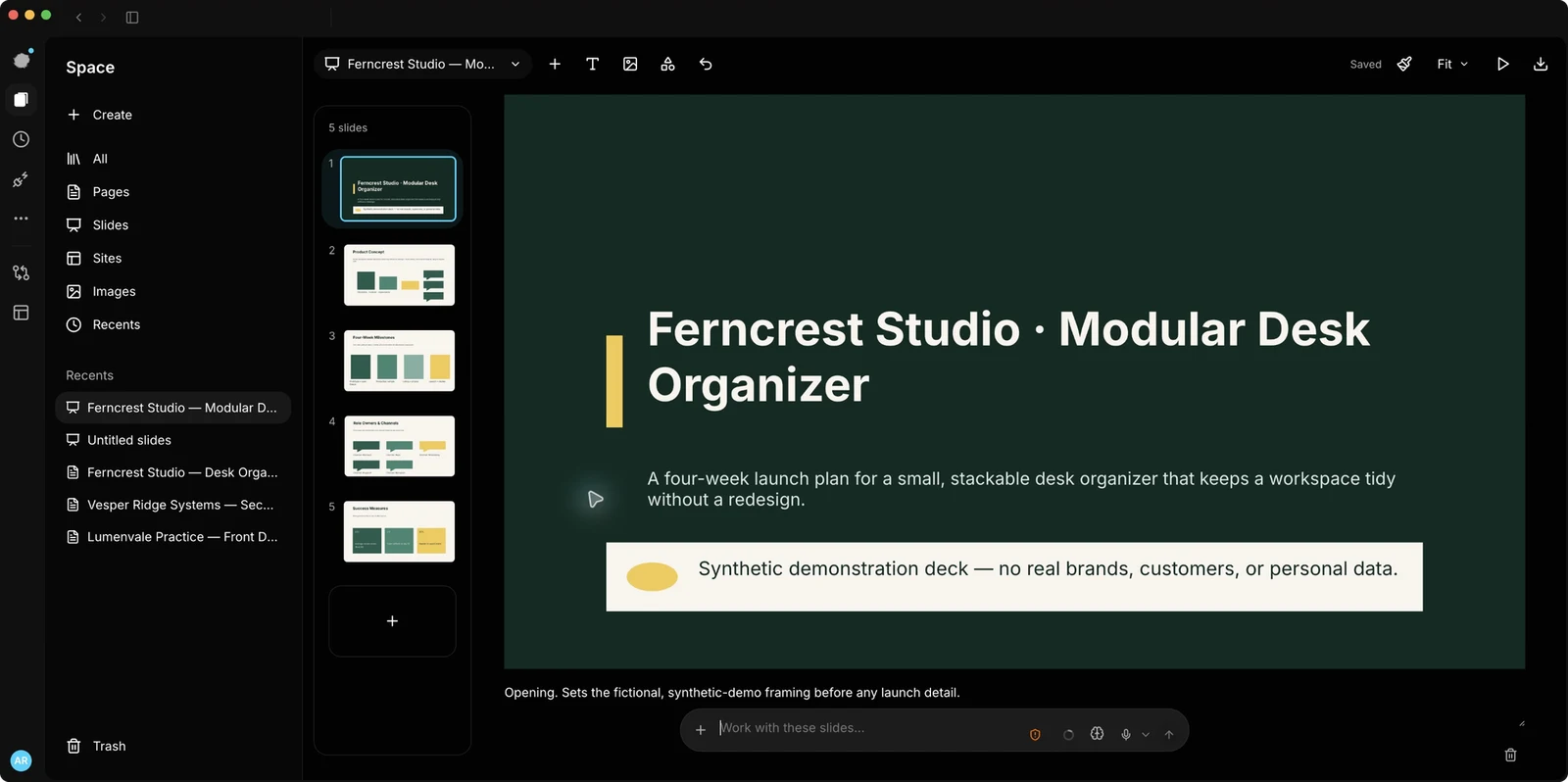Navigate back with the title bar arrow
The width and height of the screenshot is (1568, 782).
78,17
